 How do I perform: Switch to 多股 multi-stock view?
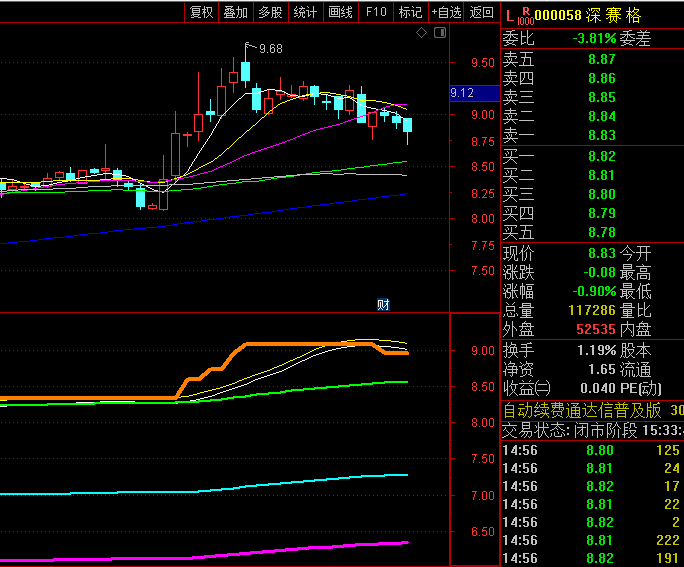coord(270,12)
